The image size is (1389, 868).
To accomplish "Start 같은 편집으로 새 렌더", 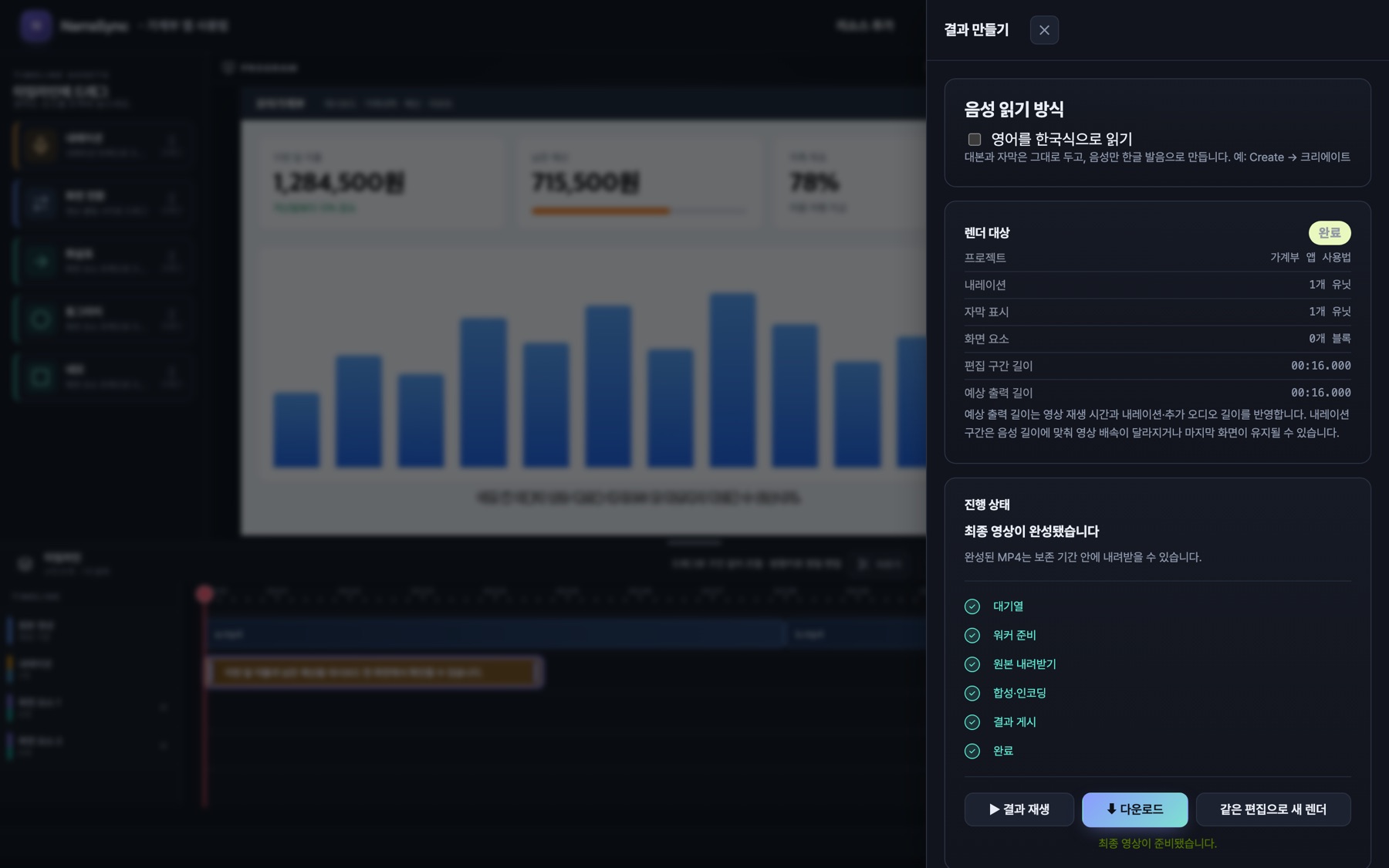I will pos(1273,809).
